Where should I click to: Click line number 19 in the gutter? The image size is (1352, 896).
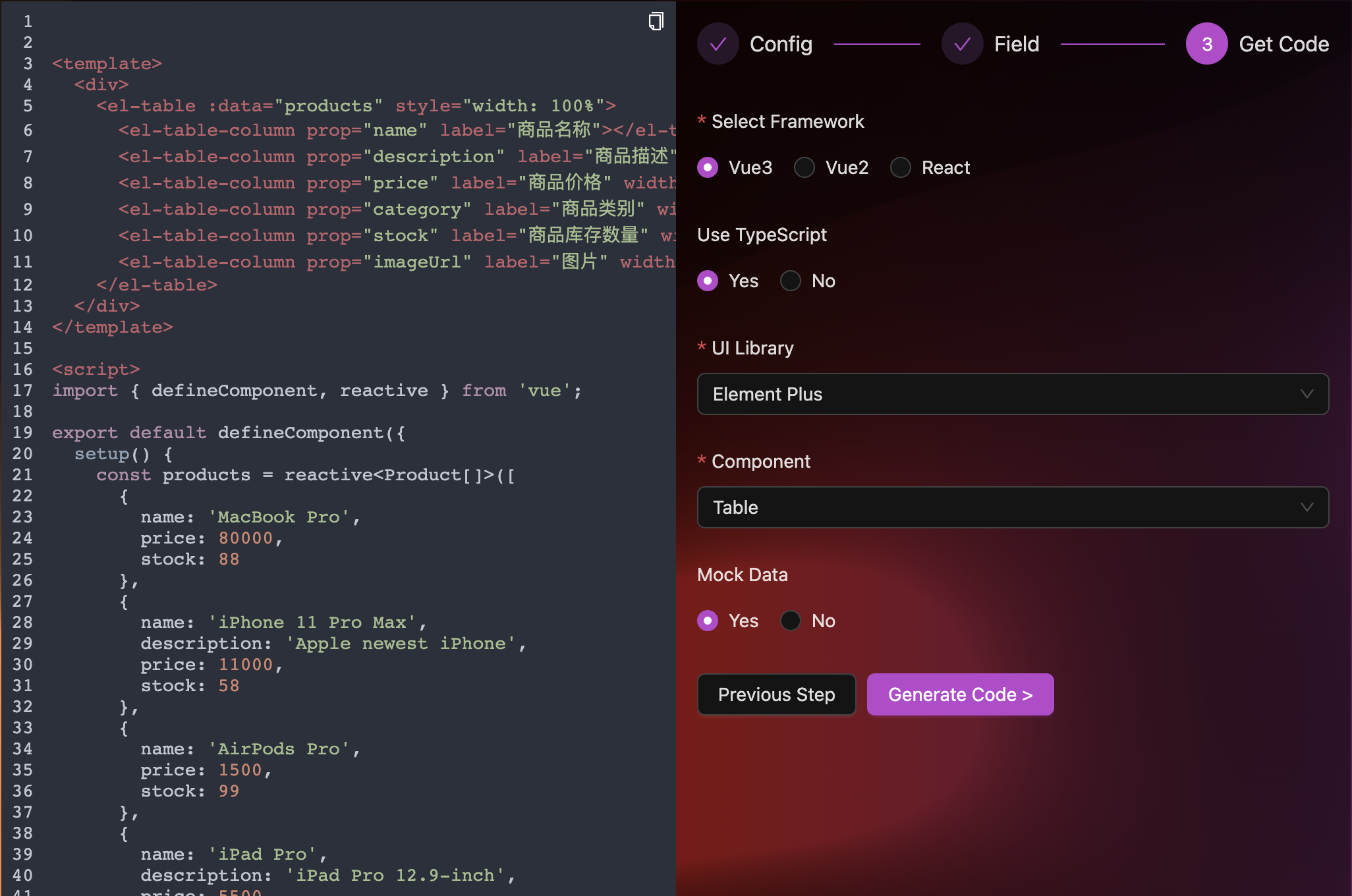pos(22,433)
